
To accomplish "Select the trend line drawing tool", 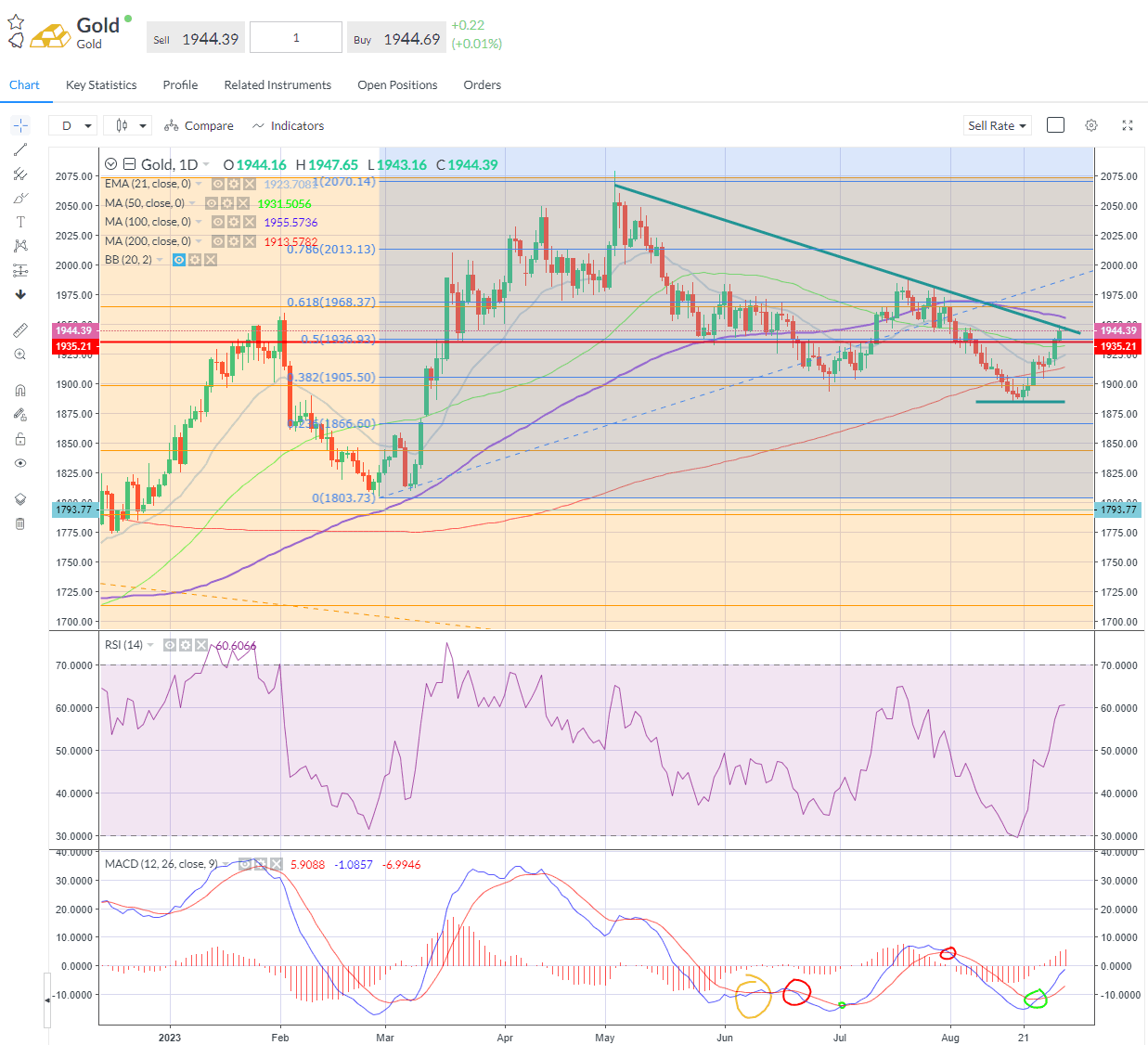I will pyautogui.click(x=20, y=149).
